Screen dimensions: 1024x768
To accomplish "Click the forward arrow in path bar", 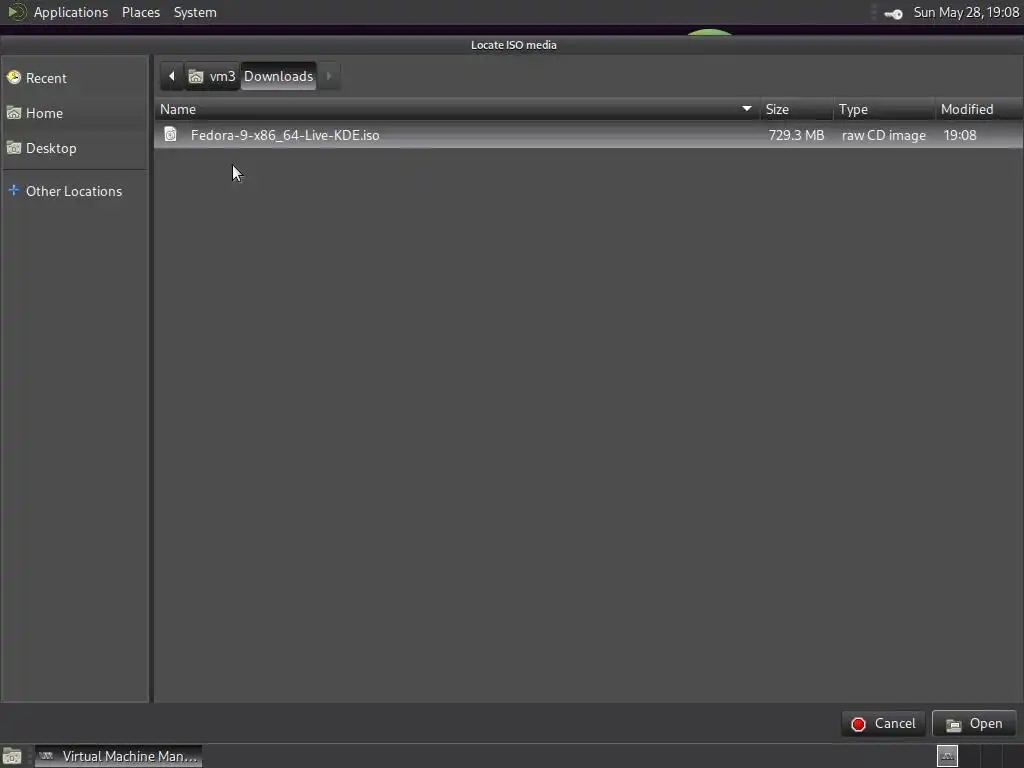I will tap(329, 76).
